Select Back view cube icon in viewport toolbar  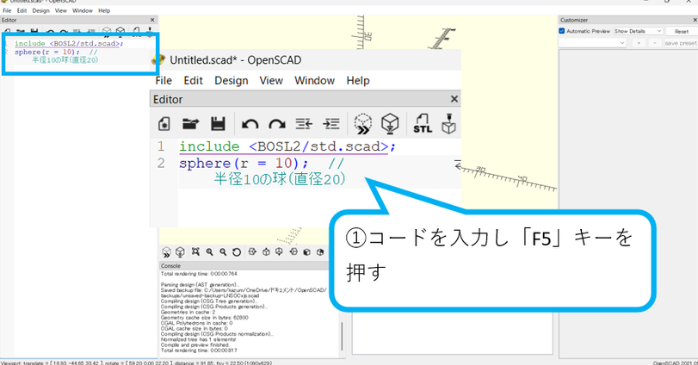click(x=320, y=252)
